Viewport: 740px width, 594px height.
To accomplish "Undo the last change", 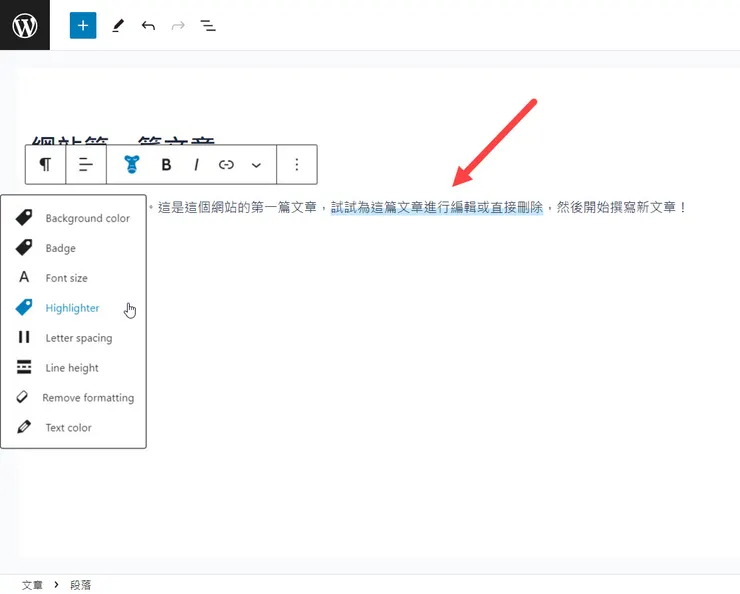I will click(148, 25).
